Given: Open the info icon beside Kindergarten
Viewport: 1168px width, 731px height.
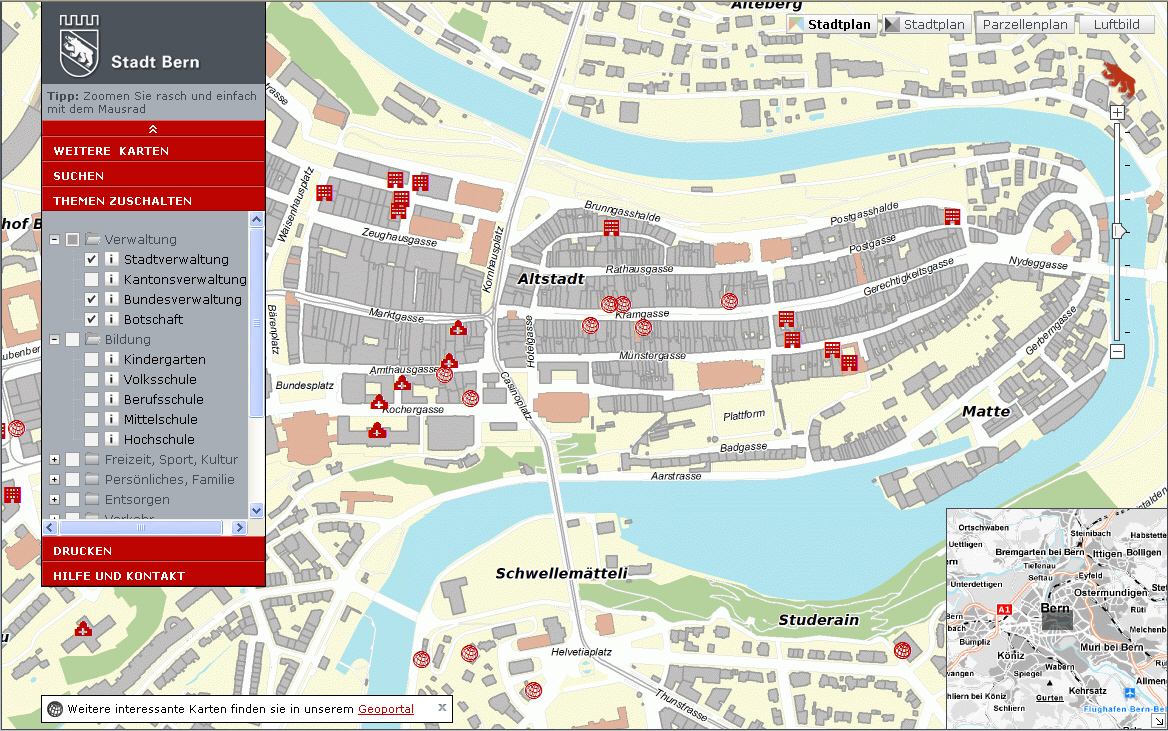Looking at the screenshot, I should coord(112,359).
